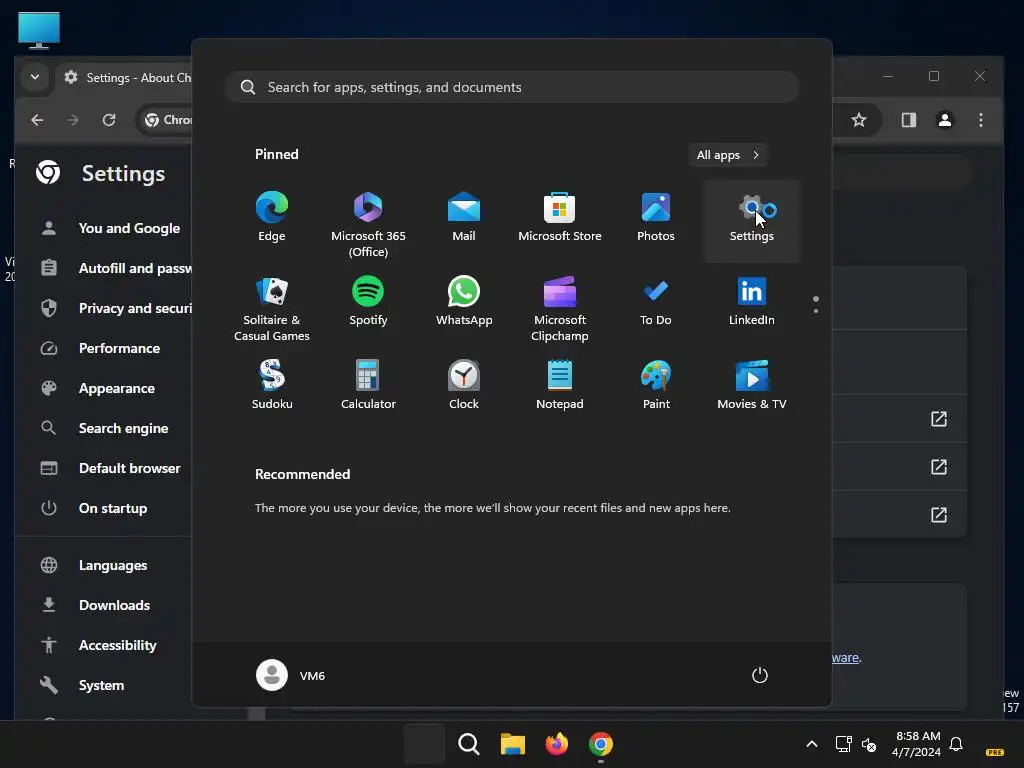Open Firefox from the taskbar
Screen dimensions: 1024x768
556,744
